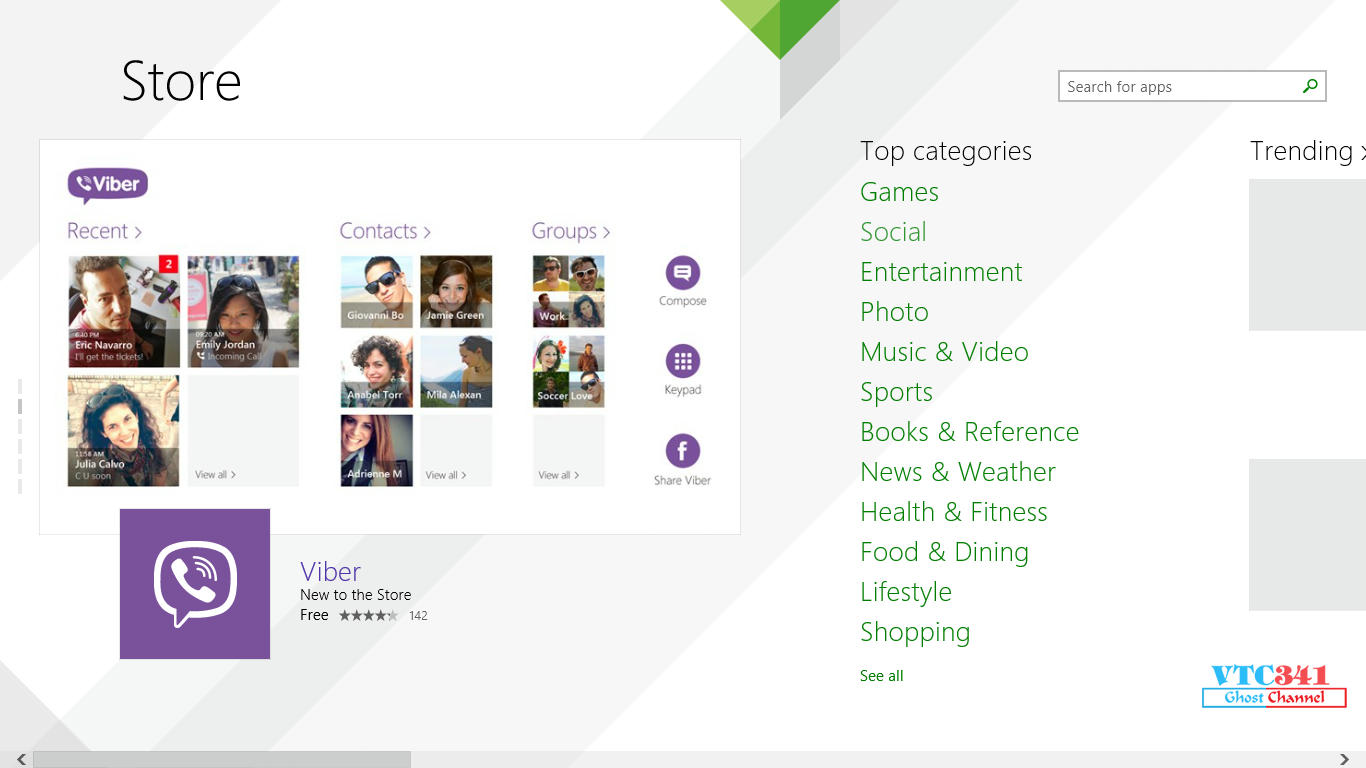Select the Work group thumbnail

click(x=569, y=292)
